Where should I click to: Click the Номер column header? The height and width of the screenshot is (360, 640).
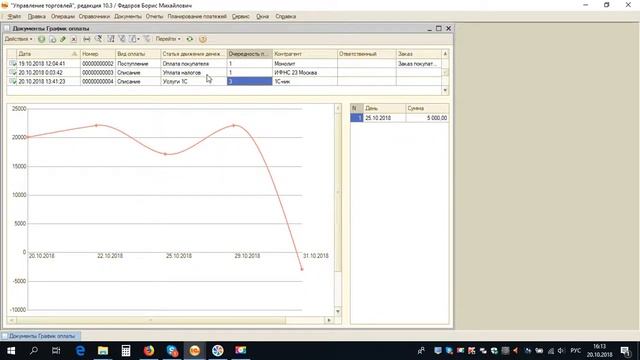click(97, 54)
